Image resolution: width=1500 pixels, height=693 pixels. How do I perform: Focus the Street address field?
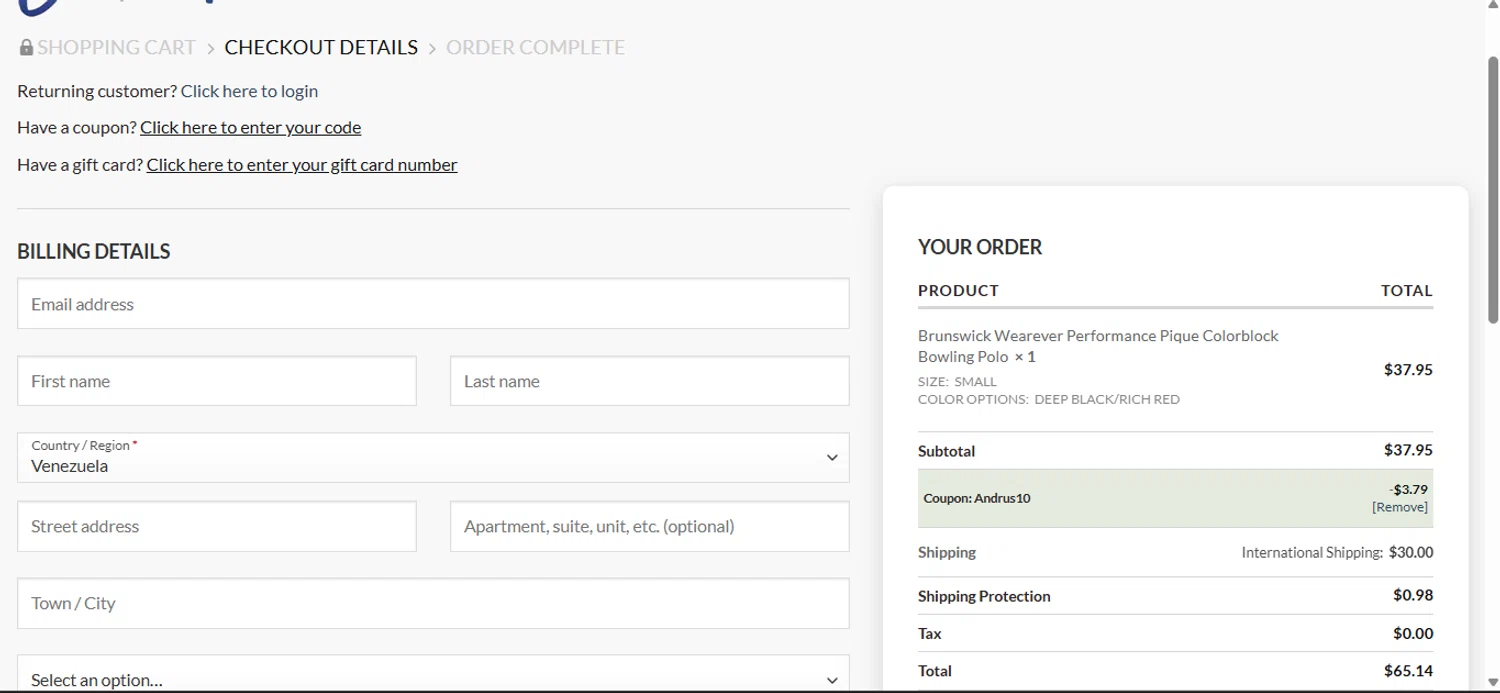[217, 526]
